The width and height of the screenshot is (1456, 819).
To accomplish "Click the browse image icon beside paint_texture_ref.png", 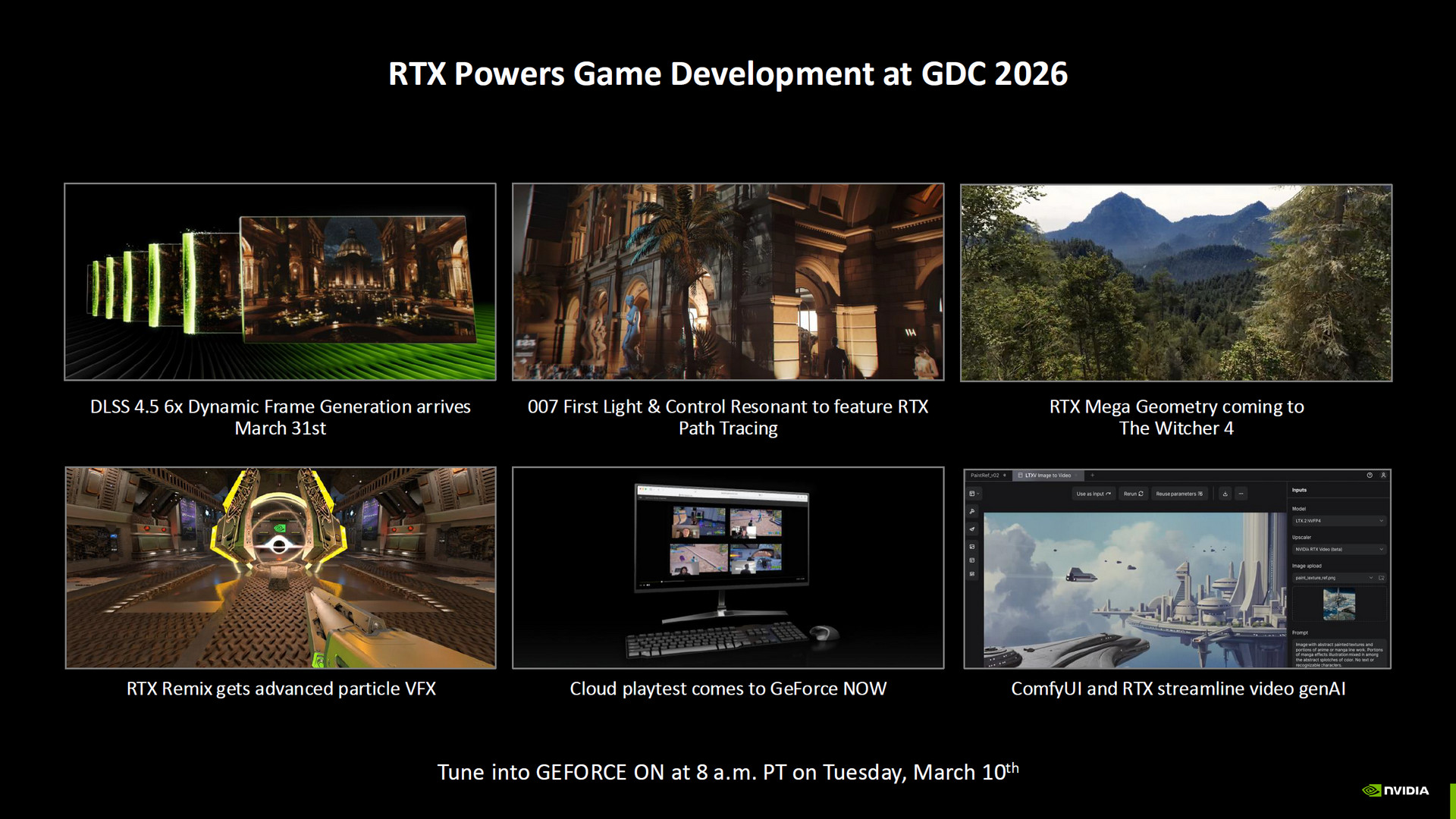I will (x=1382, y=578).
